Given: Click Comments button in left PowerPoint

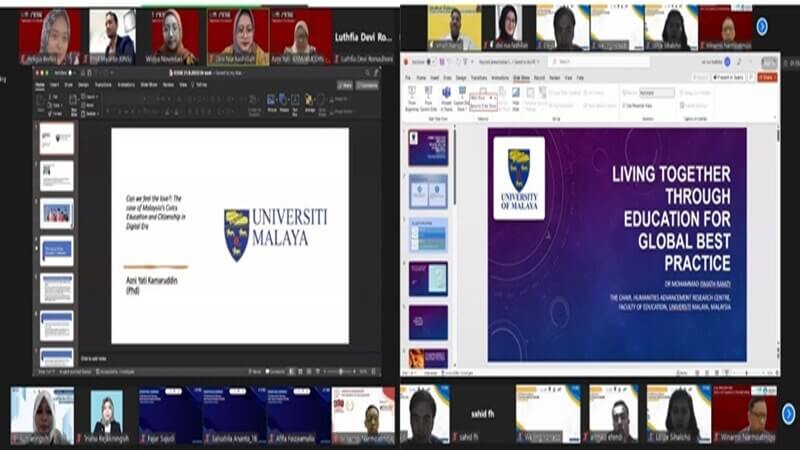Looking at the screenshot, I should point(367,86).
